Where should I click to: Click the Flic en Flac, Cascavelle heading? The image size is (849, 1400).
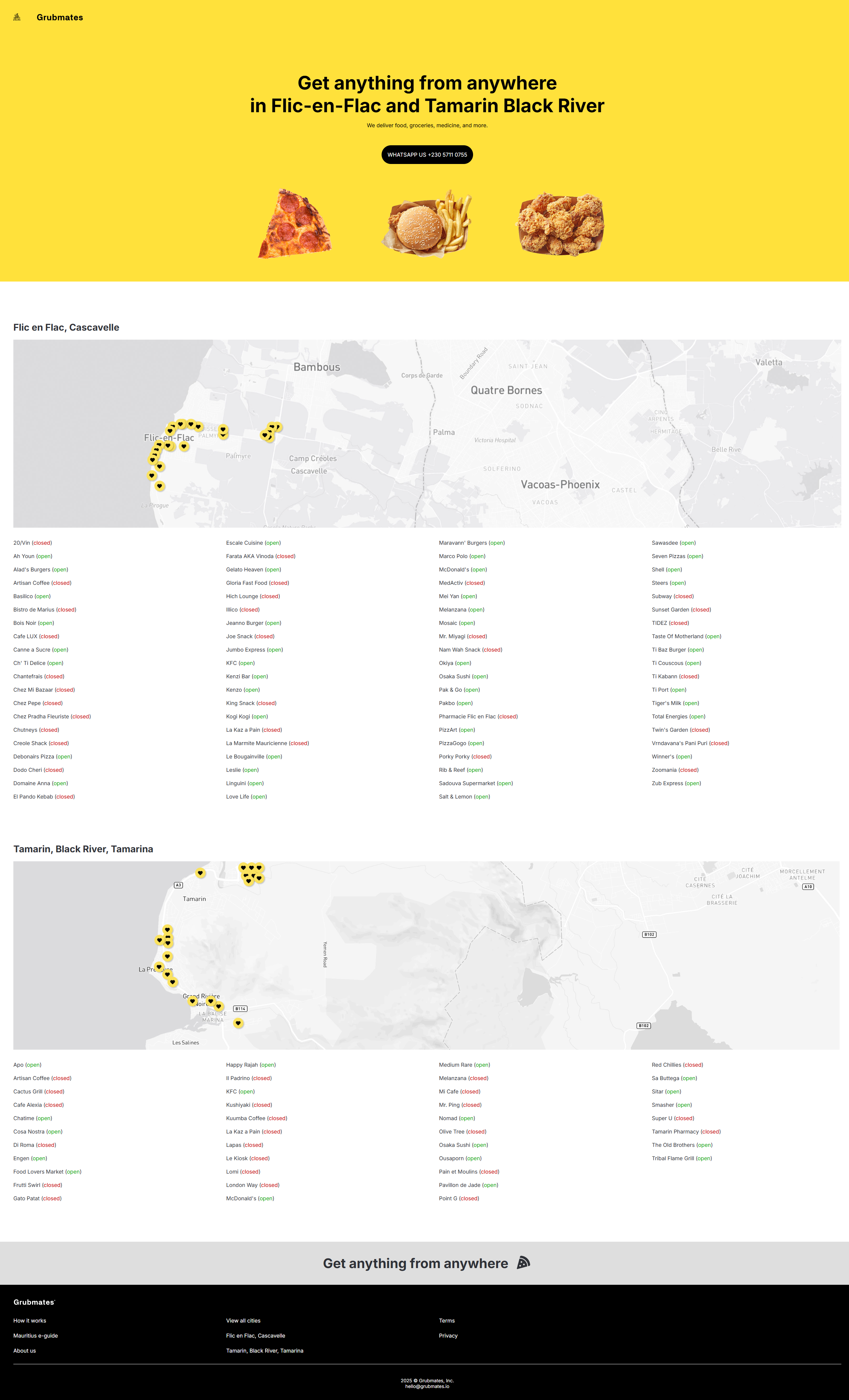[66, 327]
